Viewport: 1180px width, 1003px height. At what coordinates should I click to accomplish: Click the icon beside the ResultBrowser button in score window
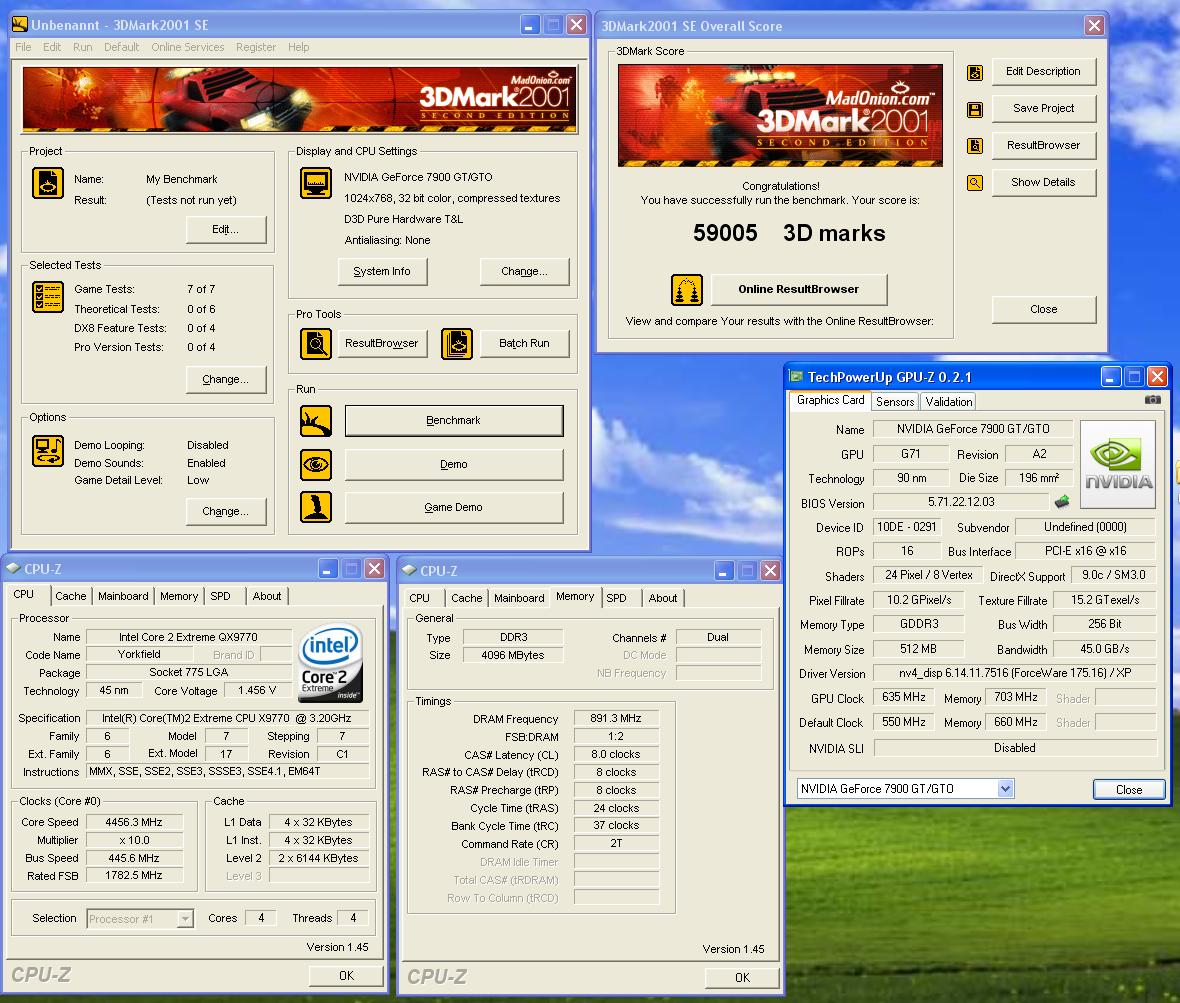[x=975, y=146]
